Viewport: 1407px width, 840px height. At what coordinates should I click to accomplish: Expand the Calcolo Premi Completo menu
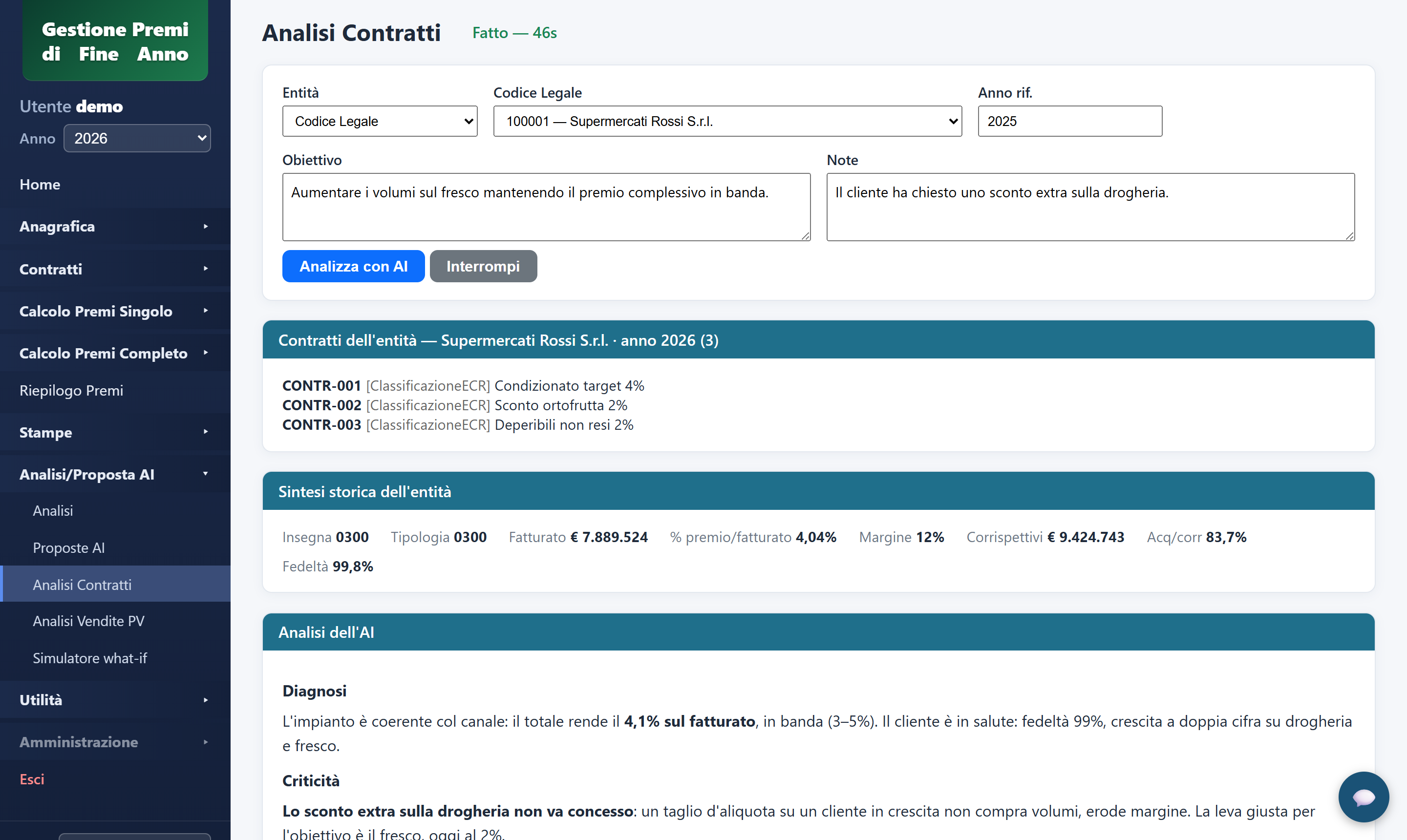pyautogui.click(x=115, y=353)
